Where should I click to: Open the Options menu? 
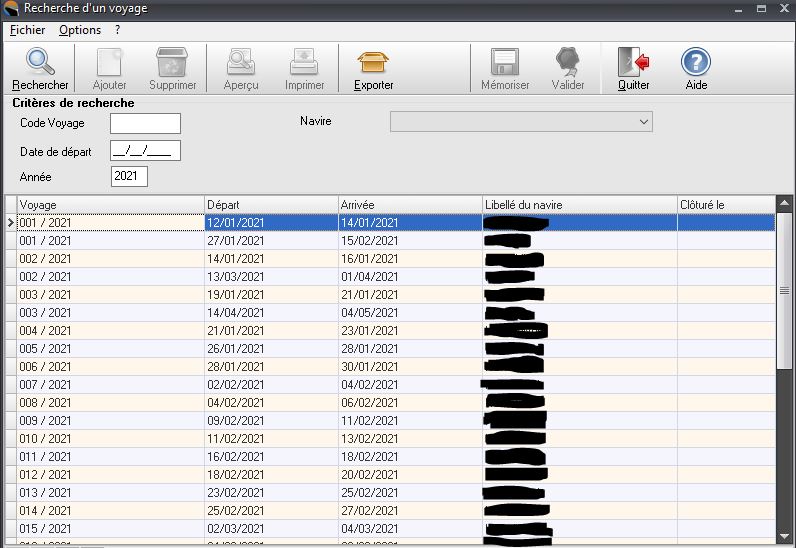[80, 30]
